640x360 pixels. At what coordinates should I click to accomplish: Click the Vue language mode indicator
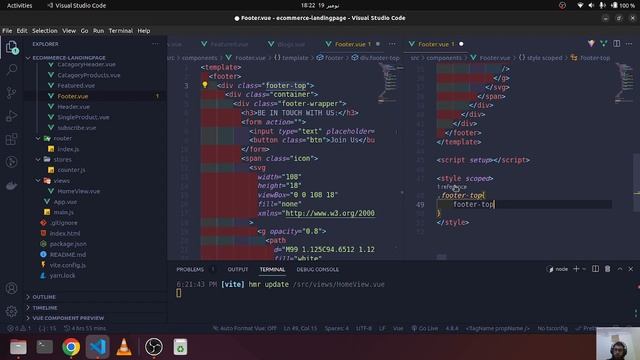pos(398,328)
